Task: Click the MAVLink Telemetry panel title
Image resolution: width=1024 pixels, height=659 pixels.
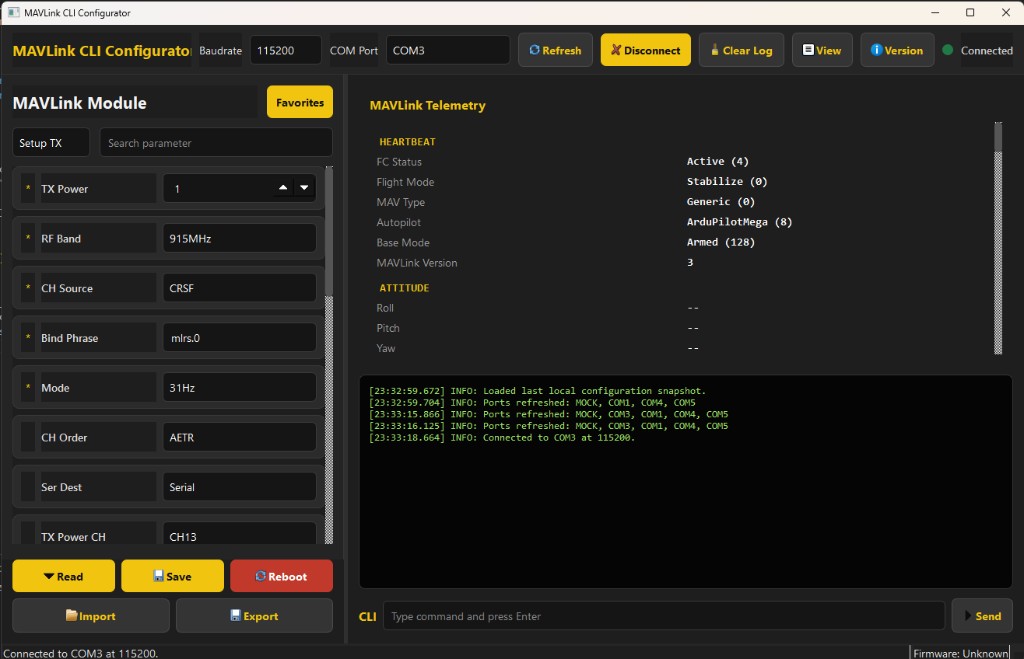Action: pyautogui.click(x=427, y=105)
